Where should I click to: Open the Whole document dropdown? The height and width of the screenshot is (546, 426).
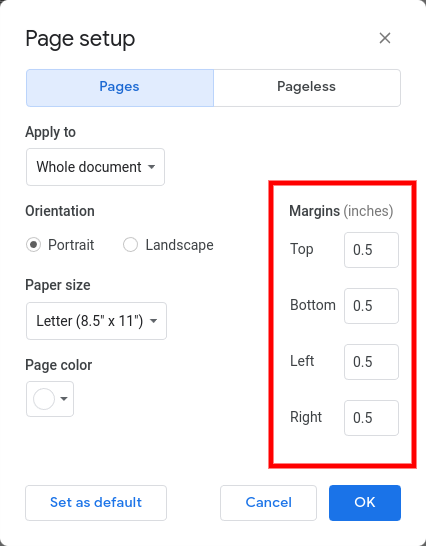95,167
